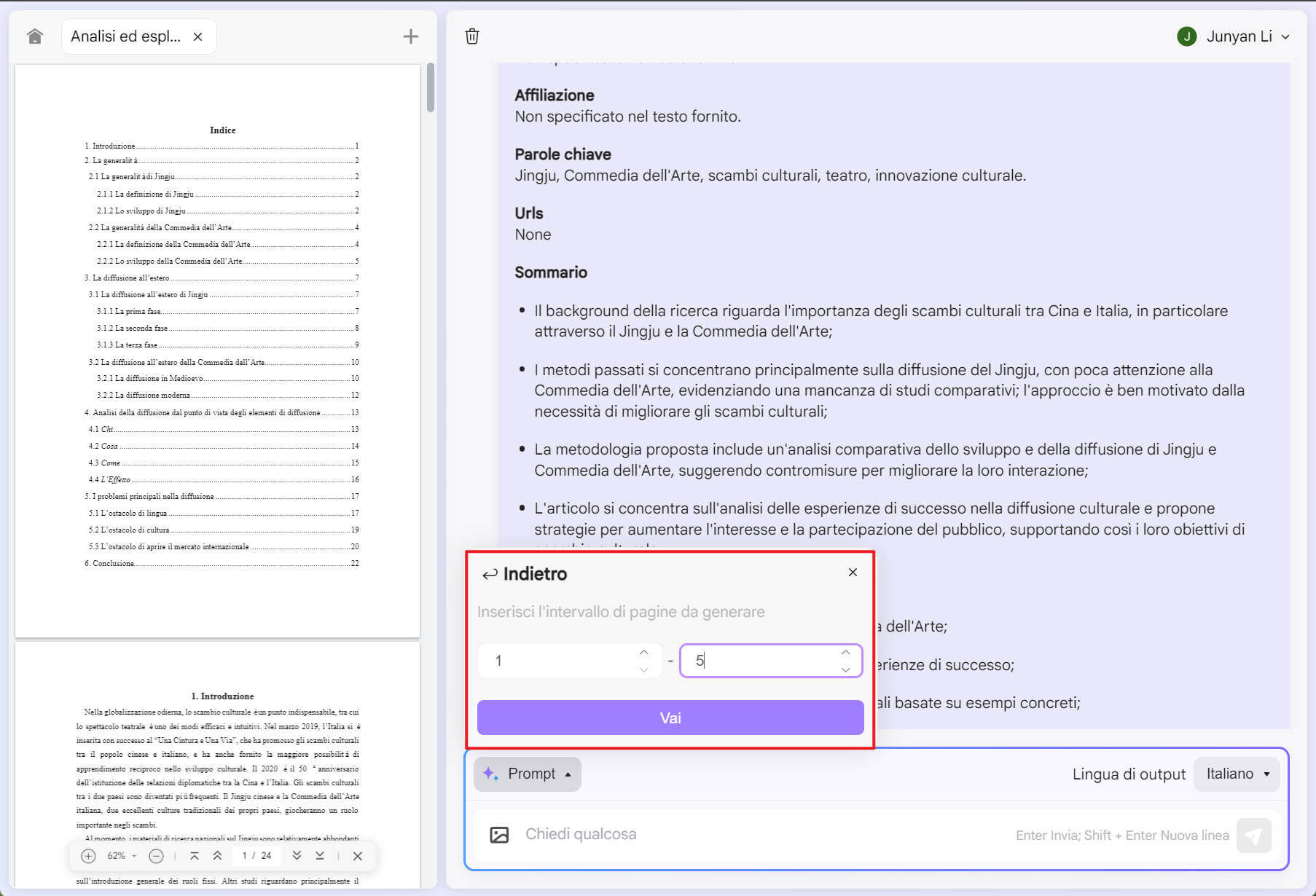Click the 'Sommario' heading
This screenshot has height=896, width=1316.
(551, 272)
